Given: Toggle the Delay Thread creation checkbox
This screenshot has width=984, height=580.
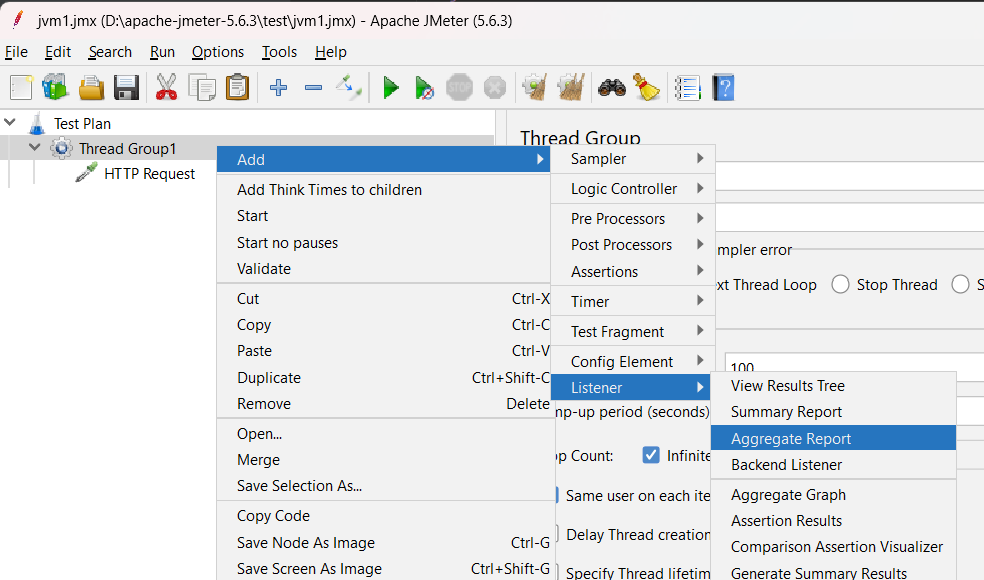Looking at the screenshot, I should click(x=556, y=534).
